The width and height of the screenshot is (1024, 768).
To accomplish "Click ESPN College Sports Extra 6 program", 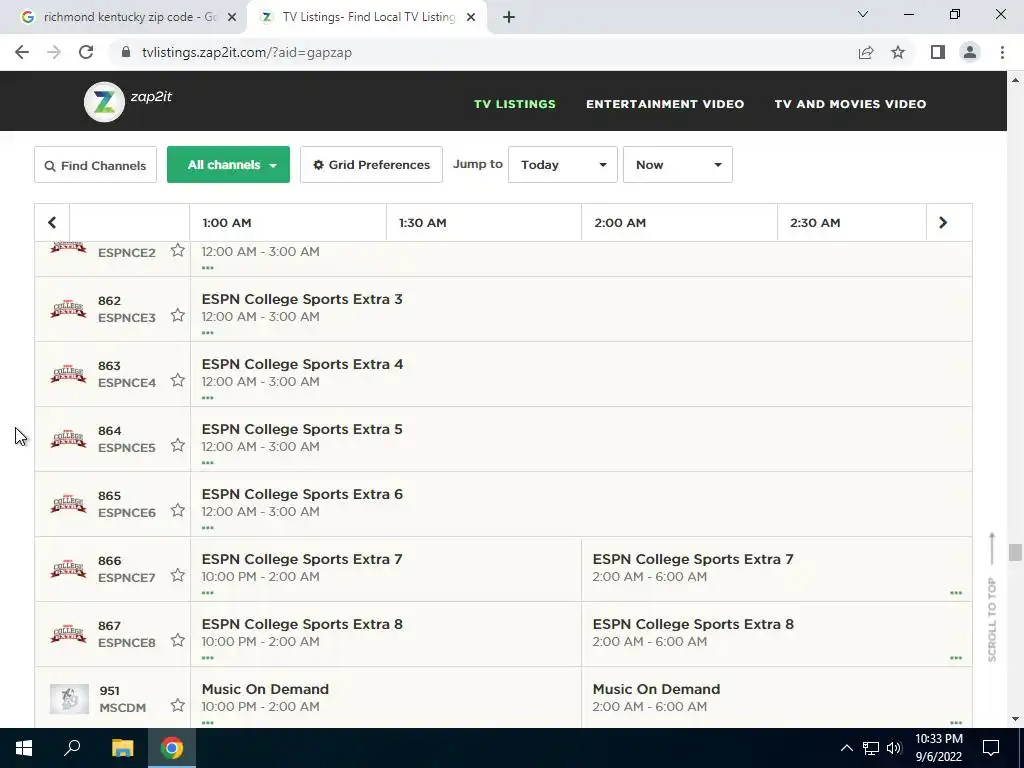I will point(302,494).
